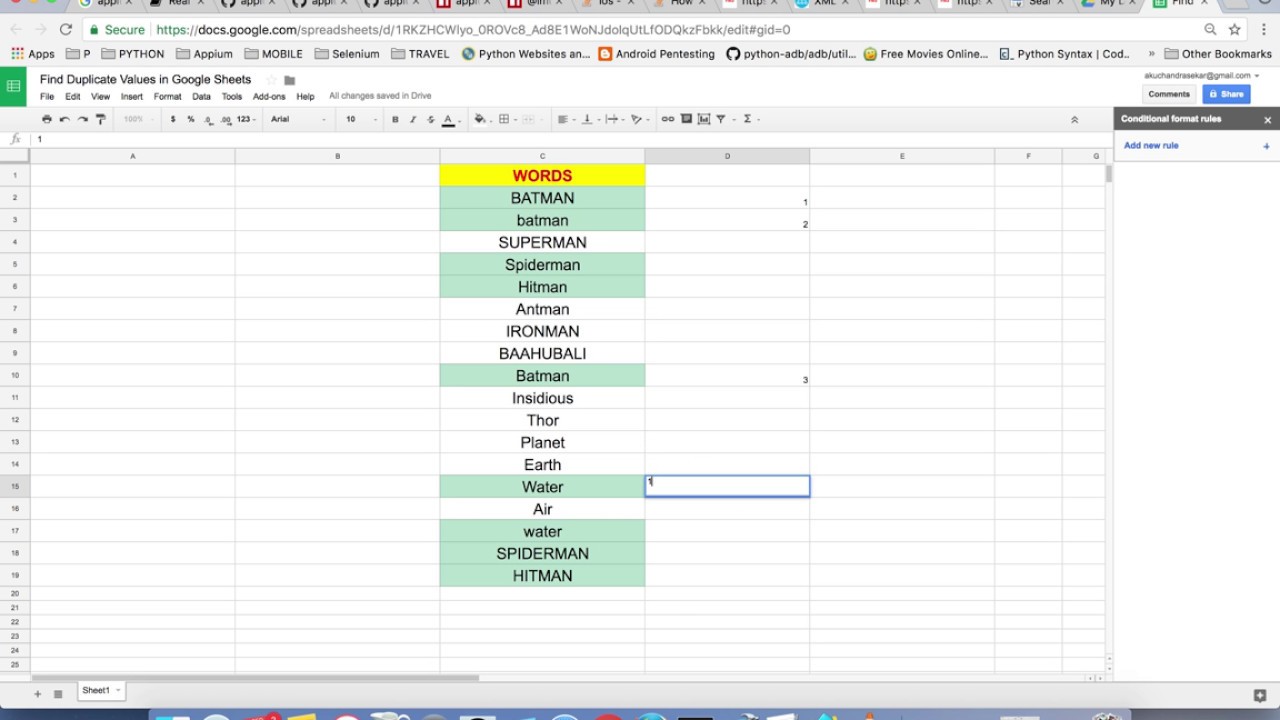Click the plus icon beside Add new rule
This screenshot has height=720, width=1280.
tap(1266, 146)
